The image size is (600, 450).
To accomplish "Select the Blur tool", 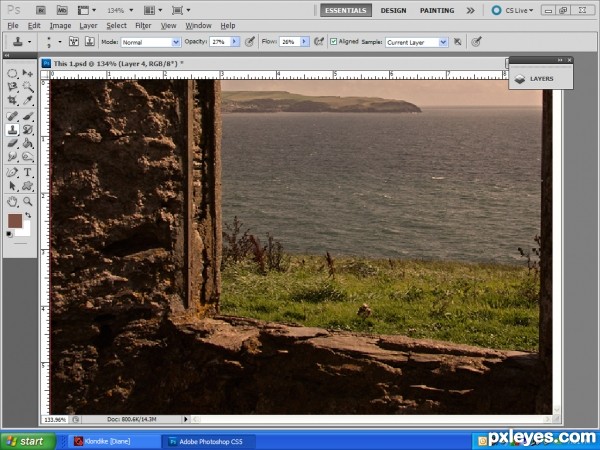I will coord(12,157).
